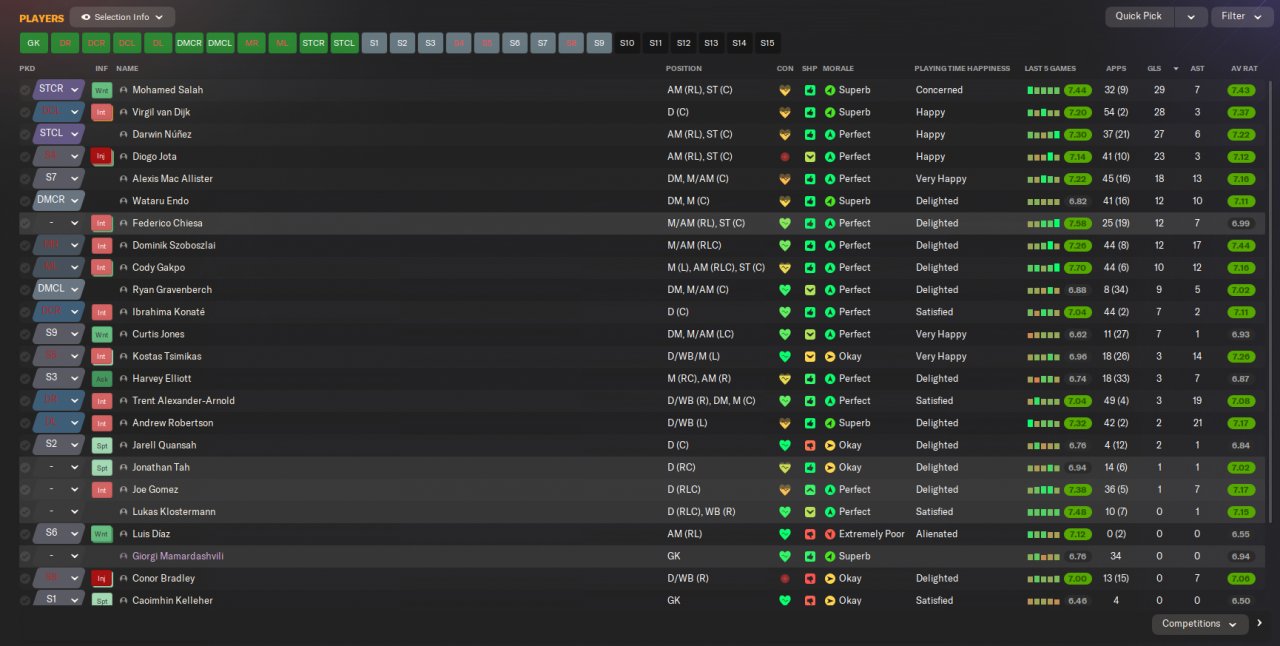Click Diogo Jota's Inj injury badge

pos(101,157)
